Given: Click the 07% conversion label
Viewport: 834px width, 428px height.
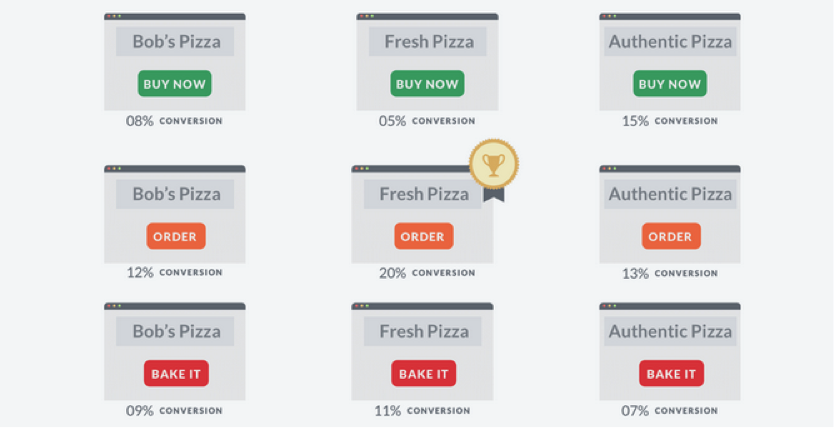Looking at the screenshot, I should pyautogui.click(x=669, y=411).
